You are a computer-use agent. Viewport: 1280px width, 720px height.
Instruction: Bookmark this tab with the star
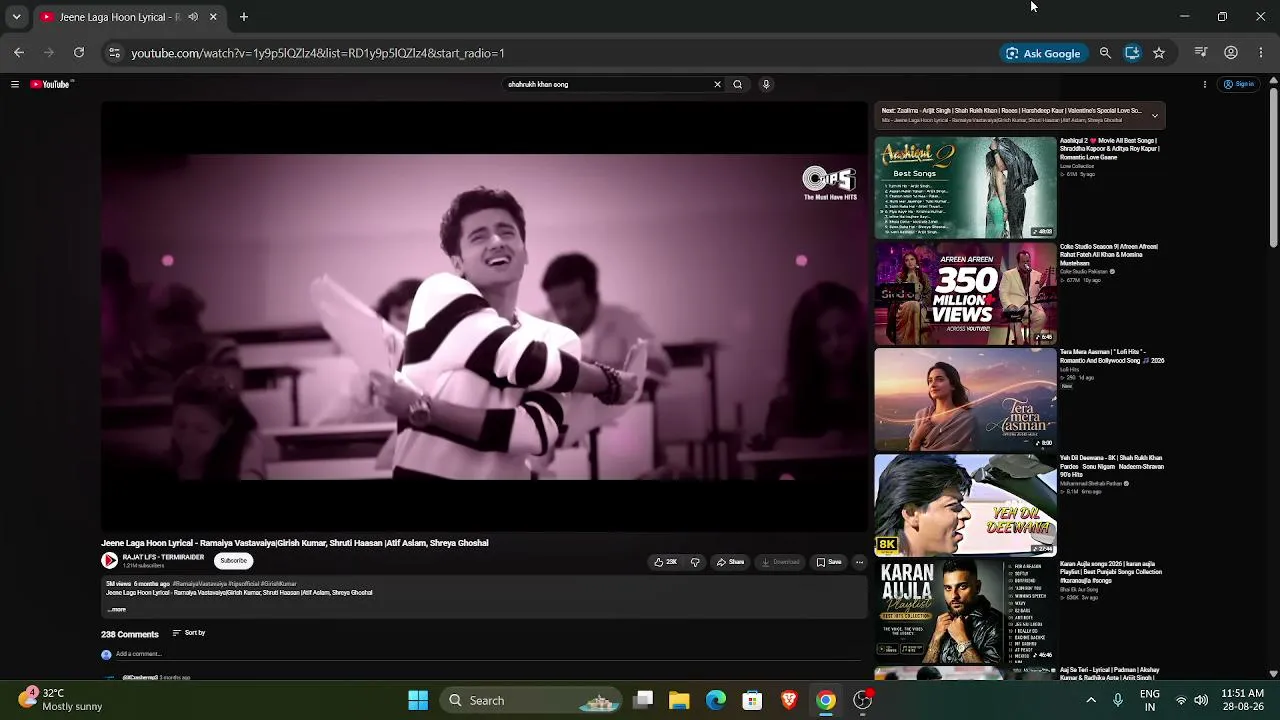1159,53
